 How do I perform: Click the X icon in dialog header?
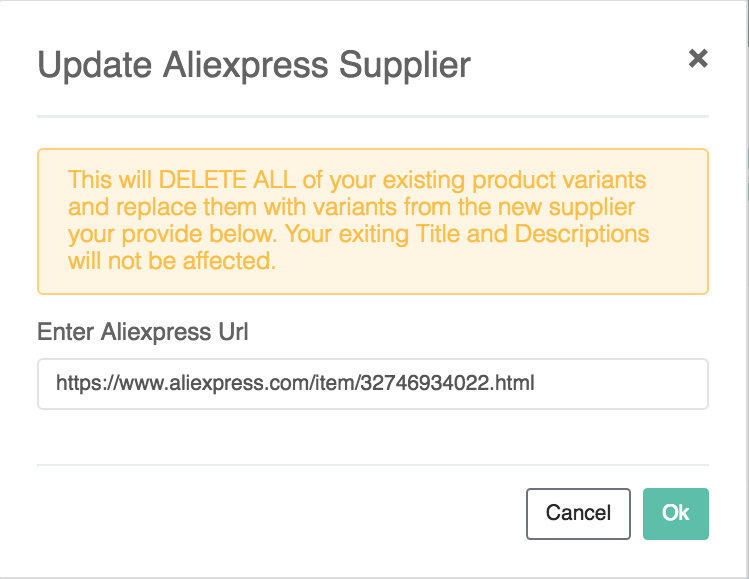coord(698,59)
